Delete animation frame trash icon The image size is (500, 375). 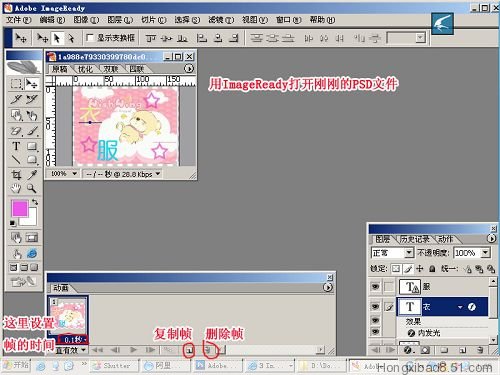point(207,350)
